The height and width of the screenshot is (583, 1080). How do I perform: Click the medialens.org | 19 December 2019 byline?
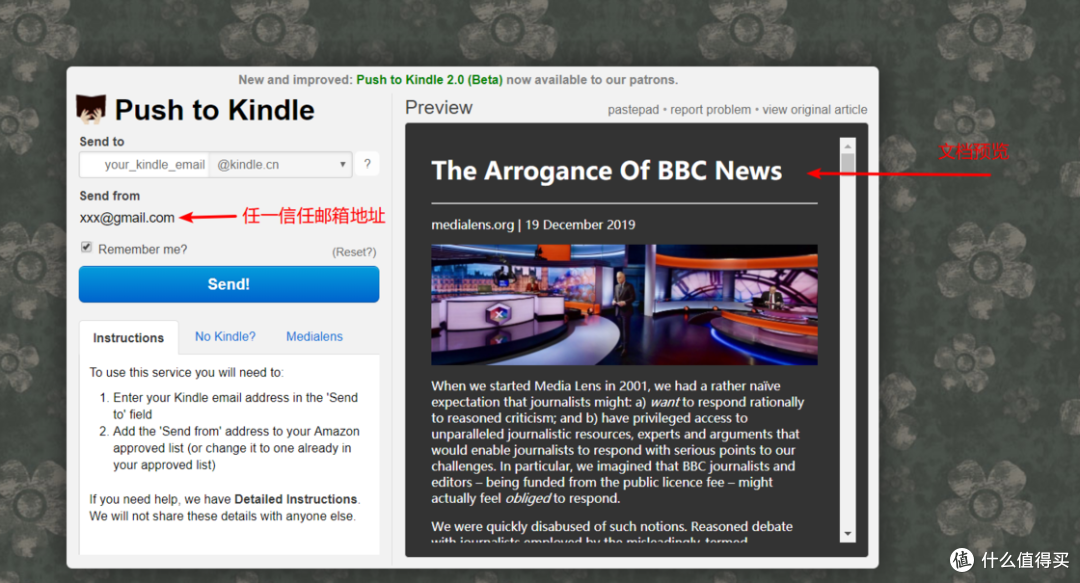coord(533,225)
